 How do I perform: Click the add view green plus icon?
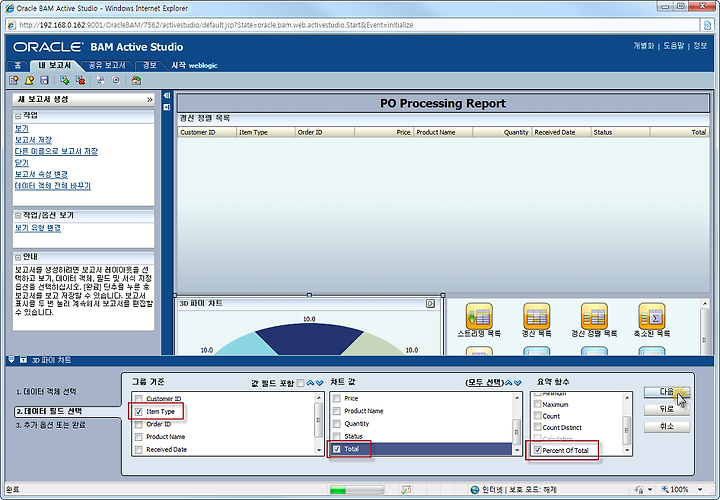coord(65,80)
